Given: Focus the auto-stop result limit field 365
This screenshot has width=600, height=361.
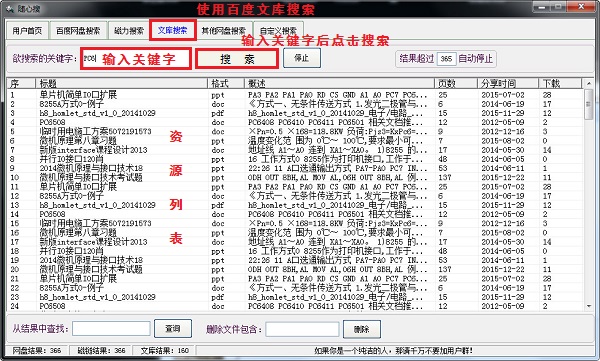Looking at the screenshot, I should click(446, 59).
